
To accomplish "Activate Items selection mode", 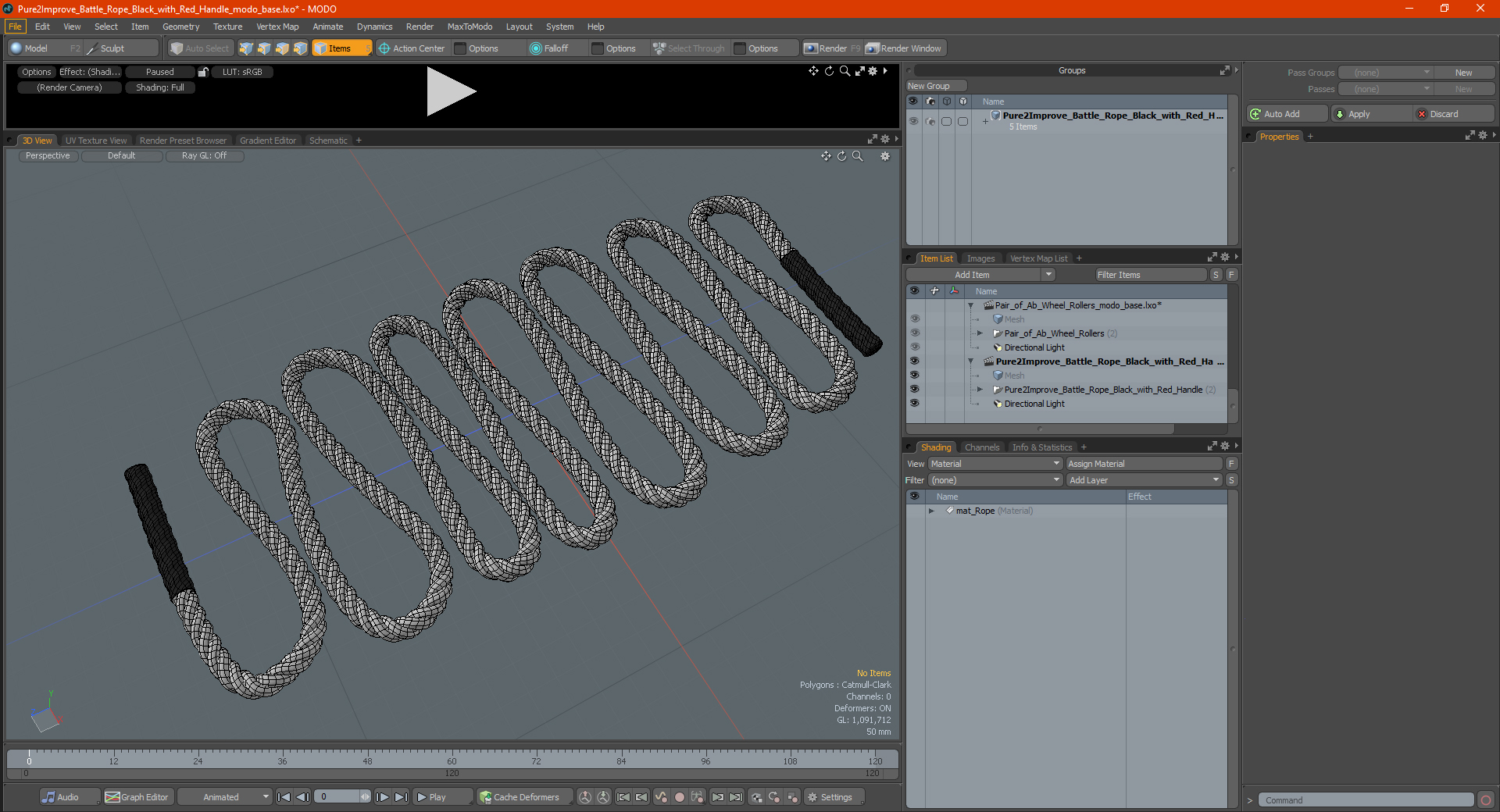I will point(341,48).
